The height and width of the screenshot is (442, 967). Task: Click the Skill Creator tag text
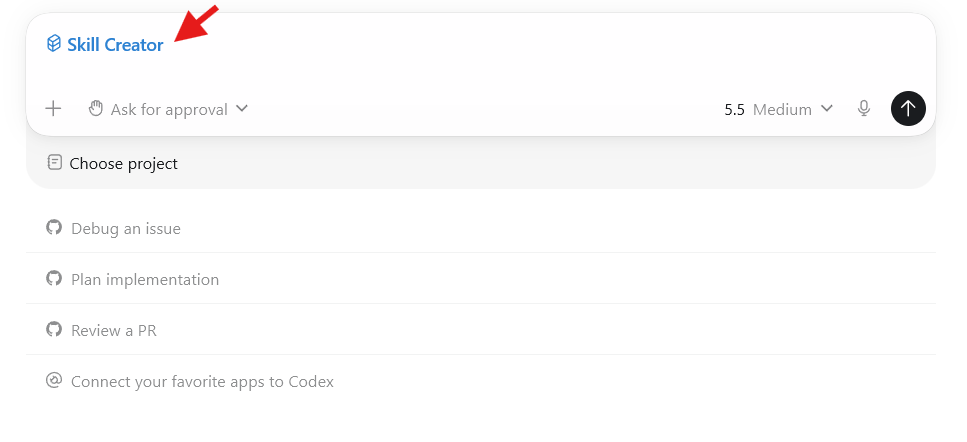pos(115,44)
